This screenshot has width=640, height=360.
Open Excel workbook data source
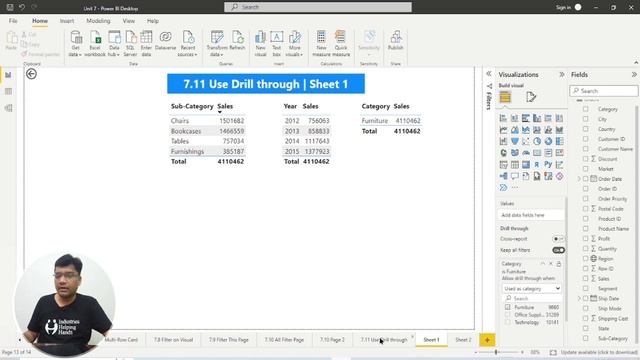(95, 43)
